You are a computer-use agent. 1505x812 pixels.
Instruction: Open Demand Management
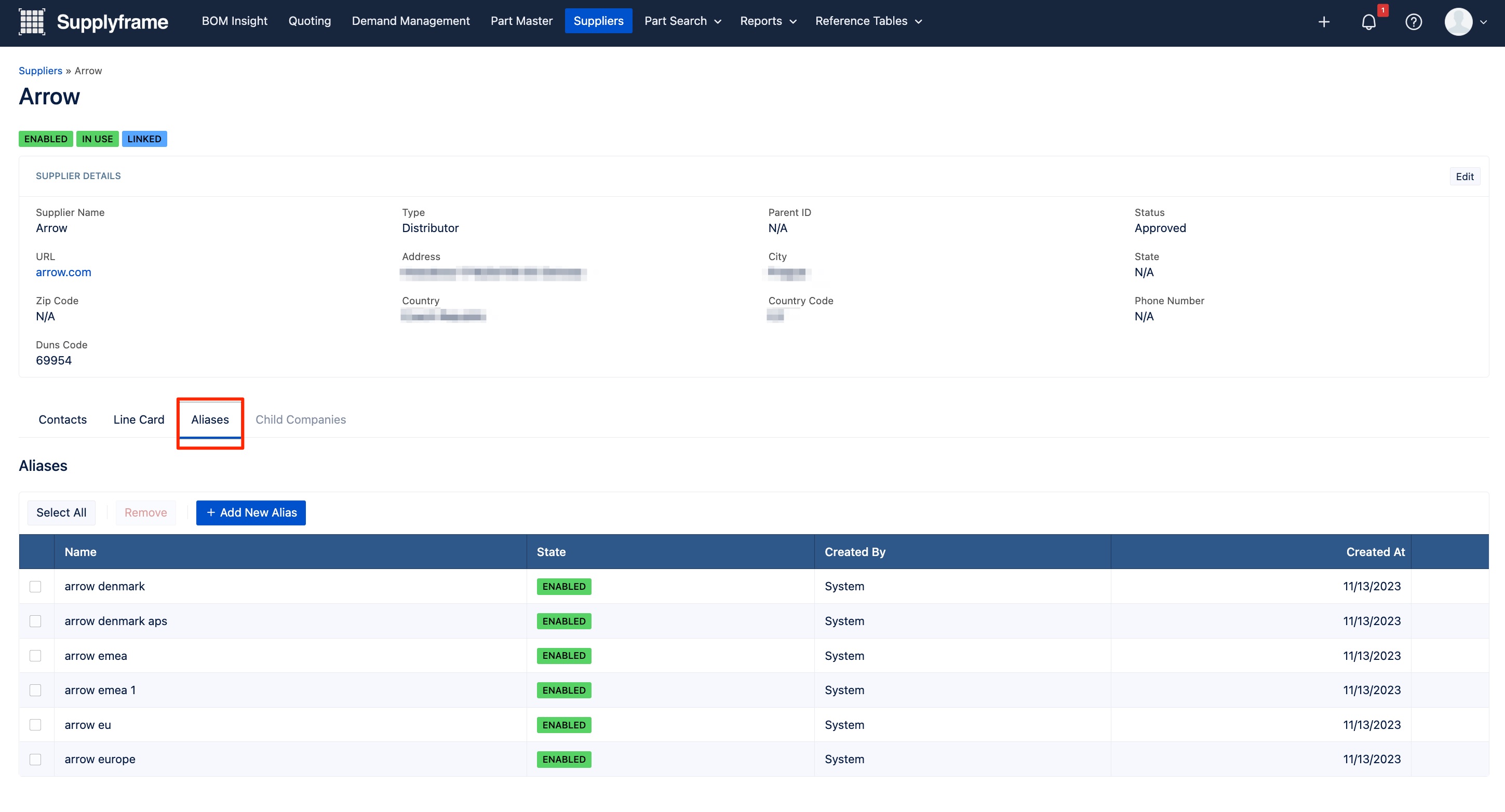(411, 21)
